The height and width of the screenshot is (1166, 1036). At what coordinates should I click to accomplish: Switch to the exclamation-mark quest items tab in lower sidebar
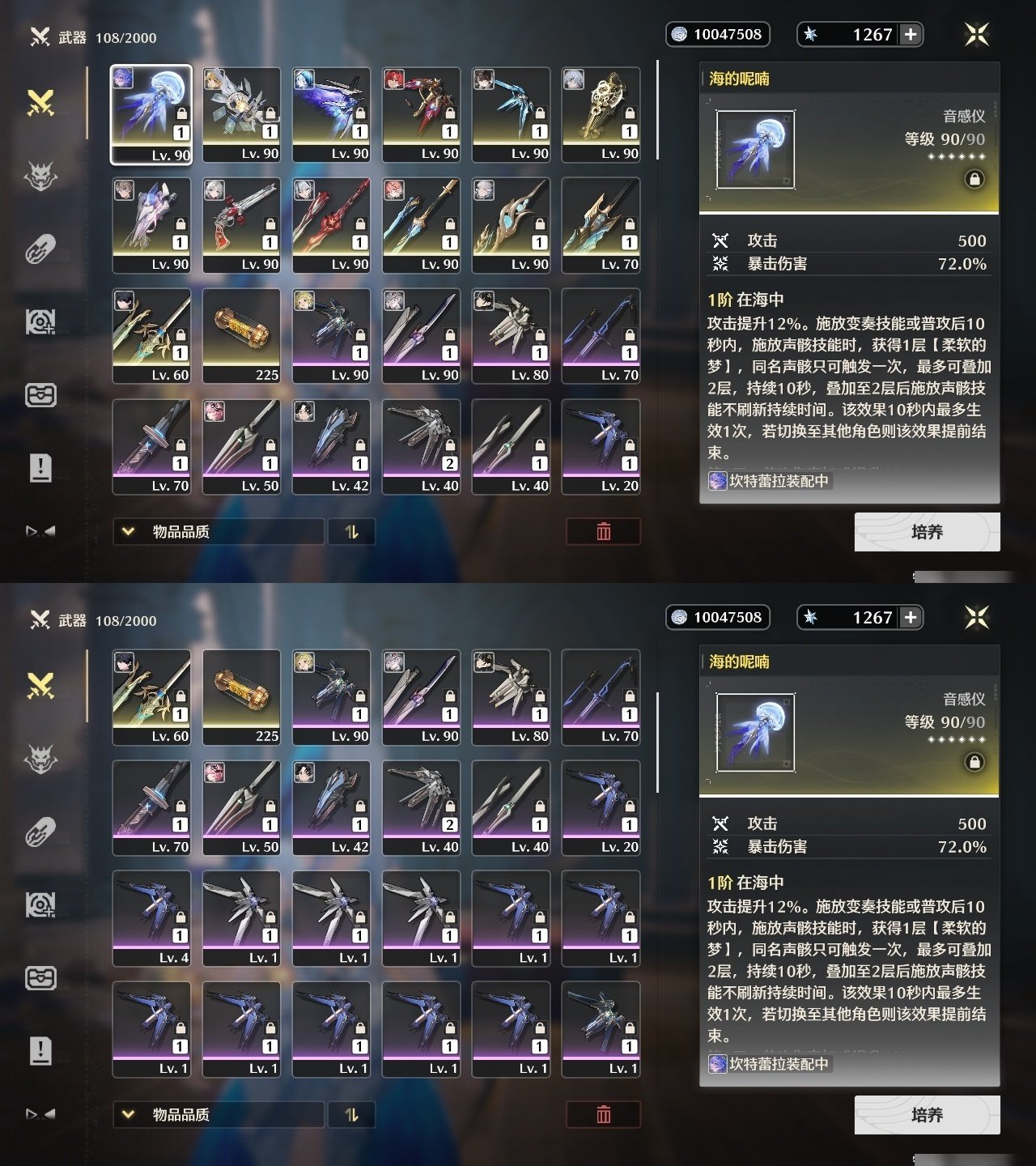click(x=40, y=1050)
